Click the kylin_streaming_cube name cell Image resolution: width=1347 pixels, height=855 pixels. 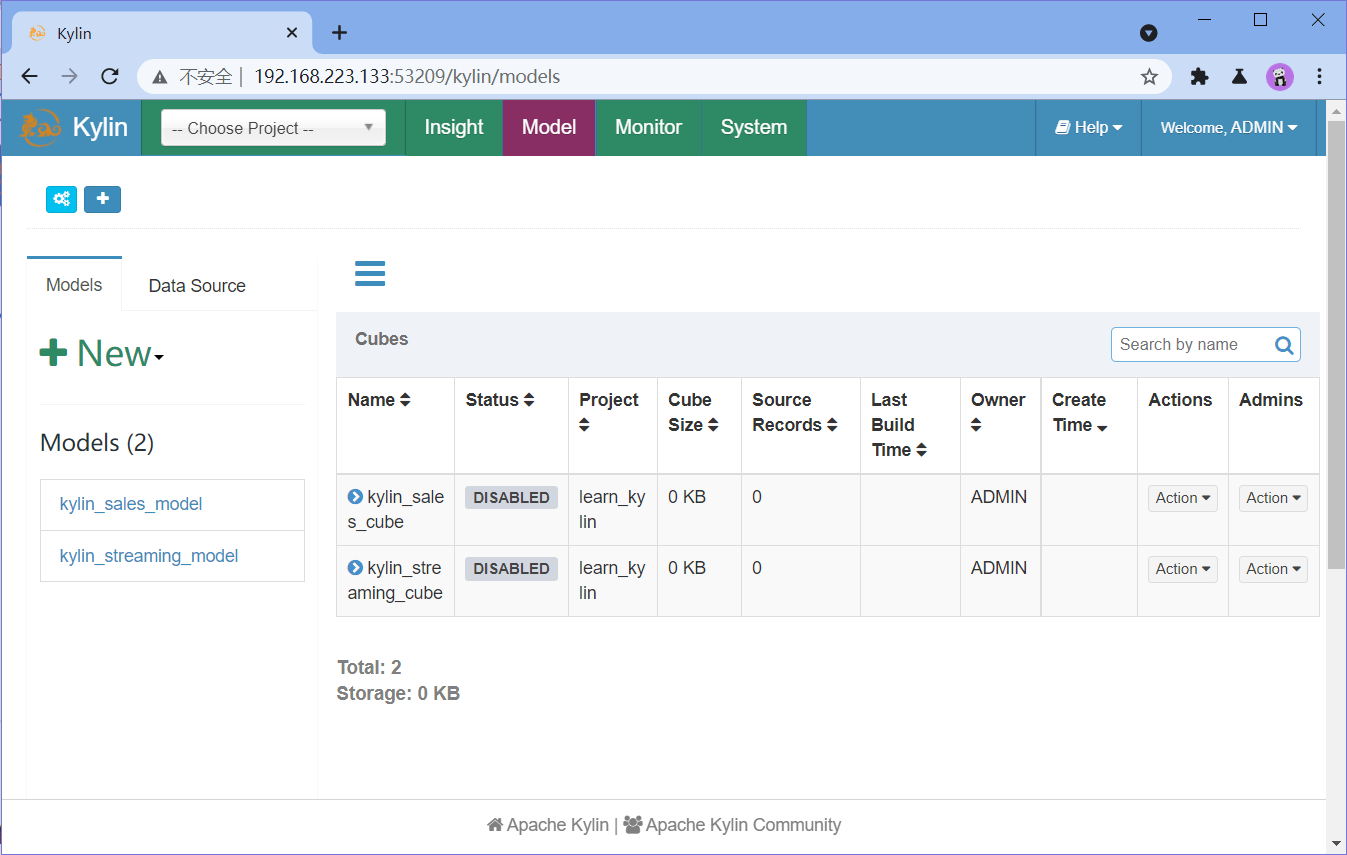coord(395,580)
